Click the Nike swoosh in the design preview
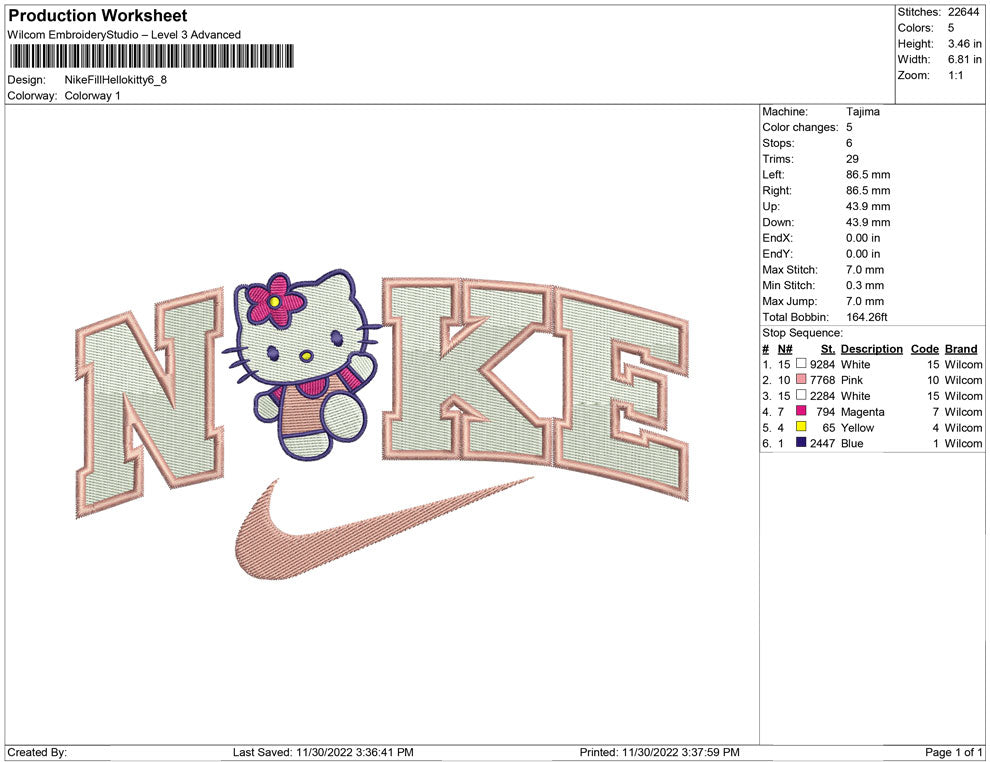 coord(385,528)
